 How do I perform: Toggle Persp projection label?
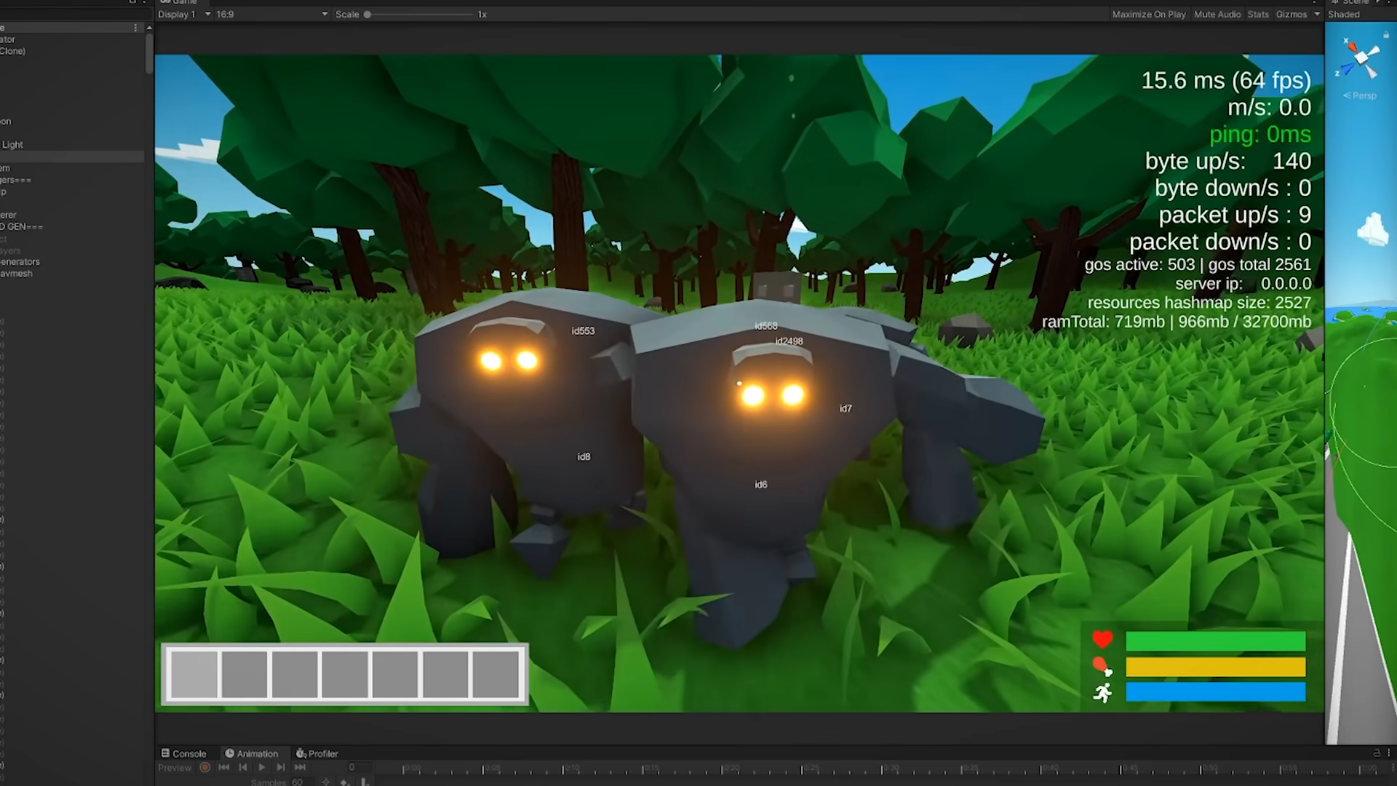[x=1360, y=96]
